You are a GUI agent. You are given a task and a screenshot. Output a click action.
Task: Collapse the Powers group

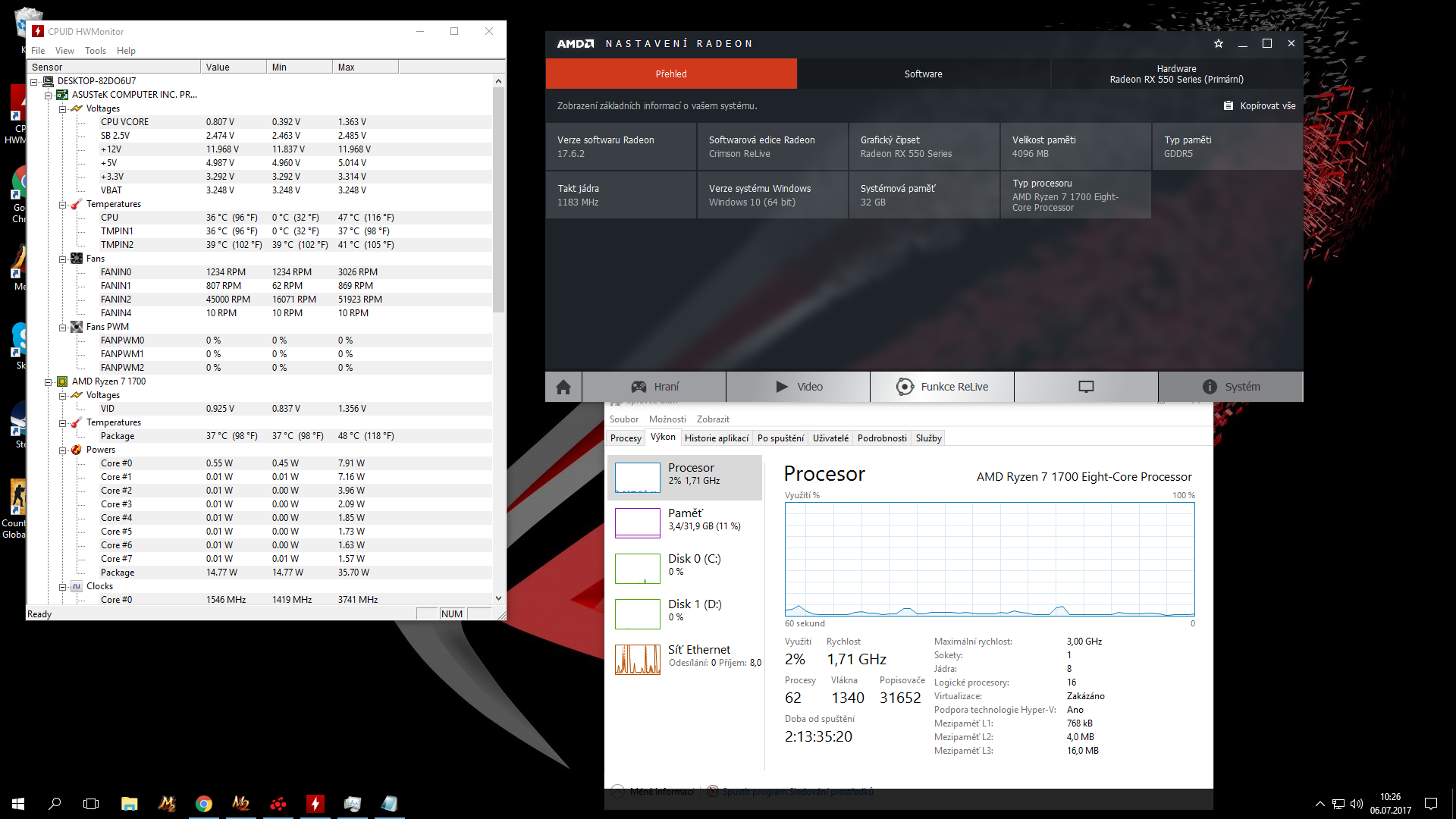click(63, 450)
